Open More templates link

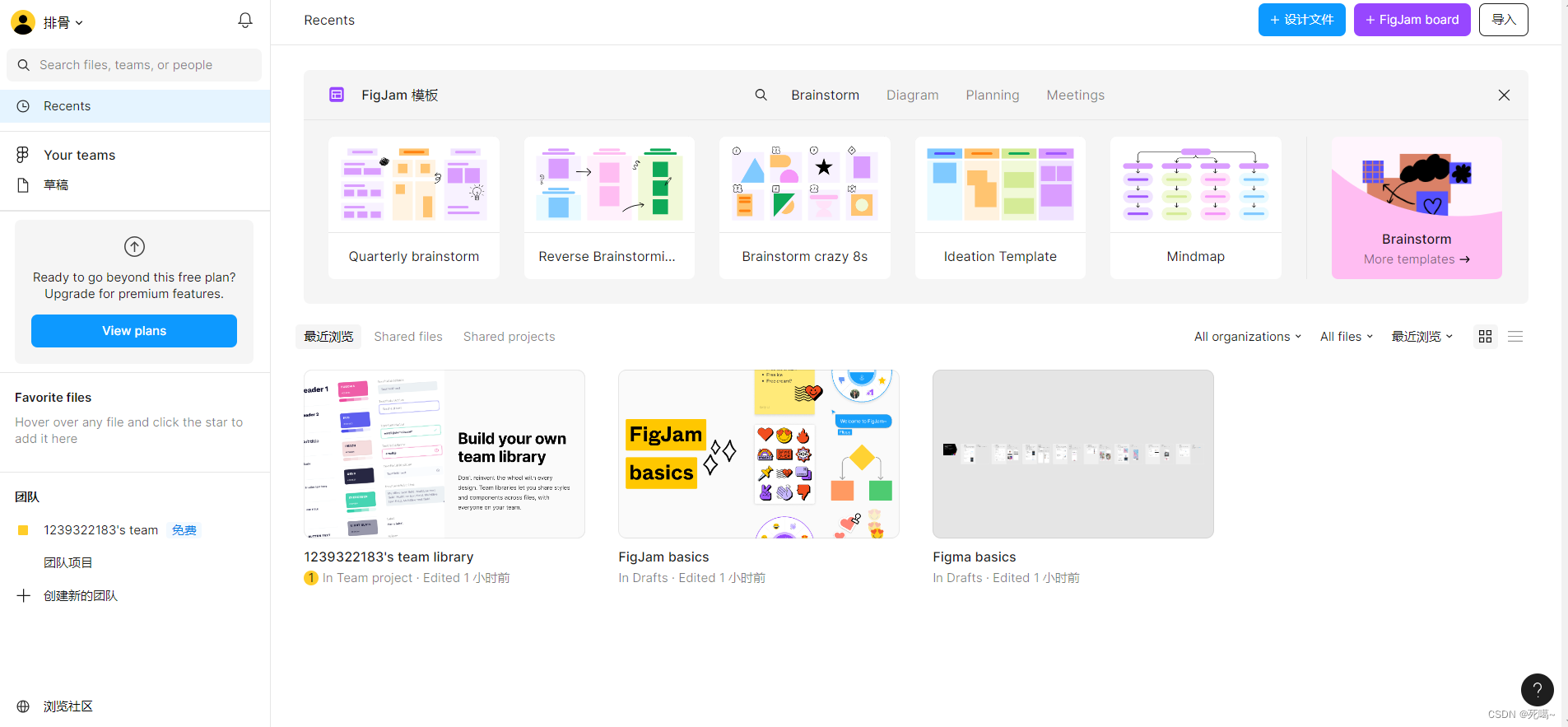(x=1417, y=259)
